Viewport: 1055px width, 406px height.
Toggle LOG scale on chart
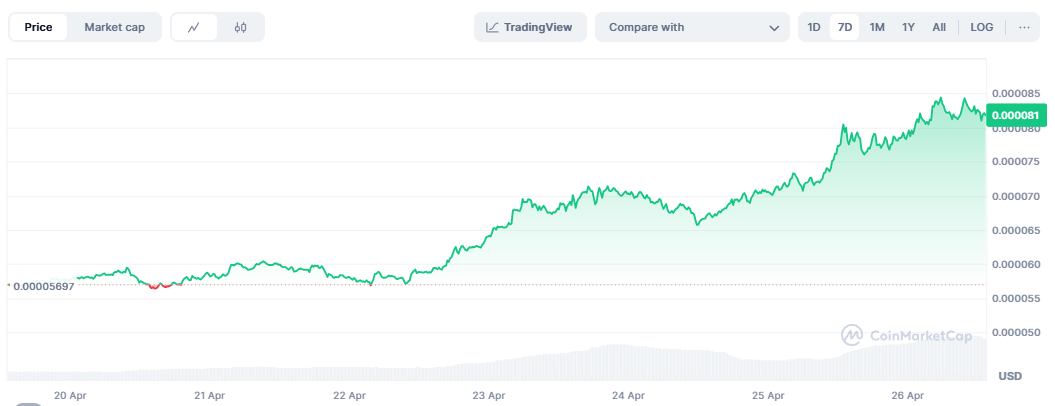tap(982, 27)
